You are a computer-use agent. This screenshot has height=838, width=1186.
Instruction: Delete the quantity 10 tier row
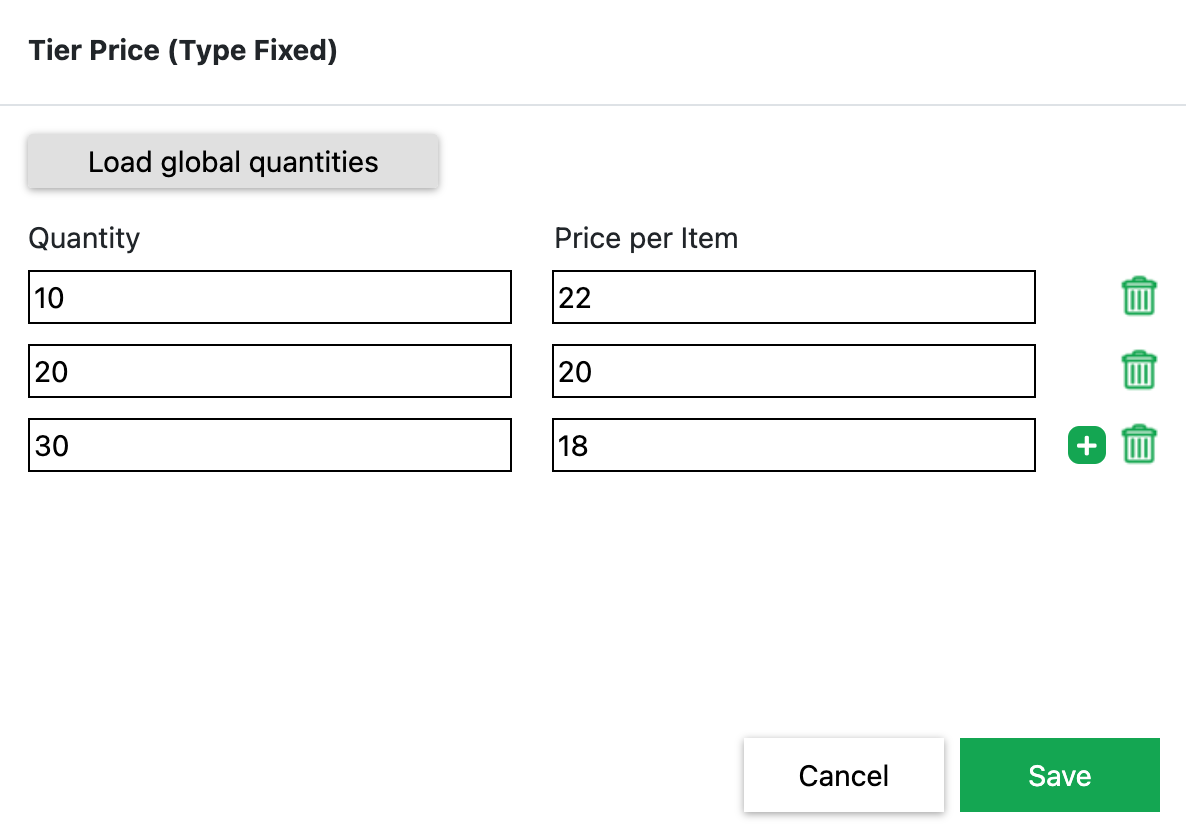(1138, 297)
